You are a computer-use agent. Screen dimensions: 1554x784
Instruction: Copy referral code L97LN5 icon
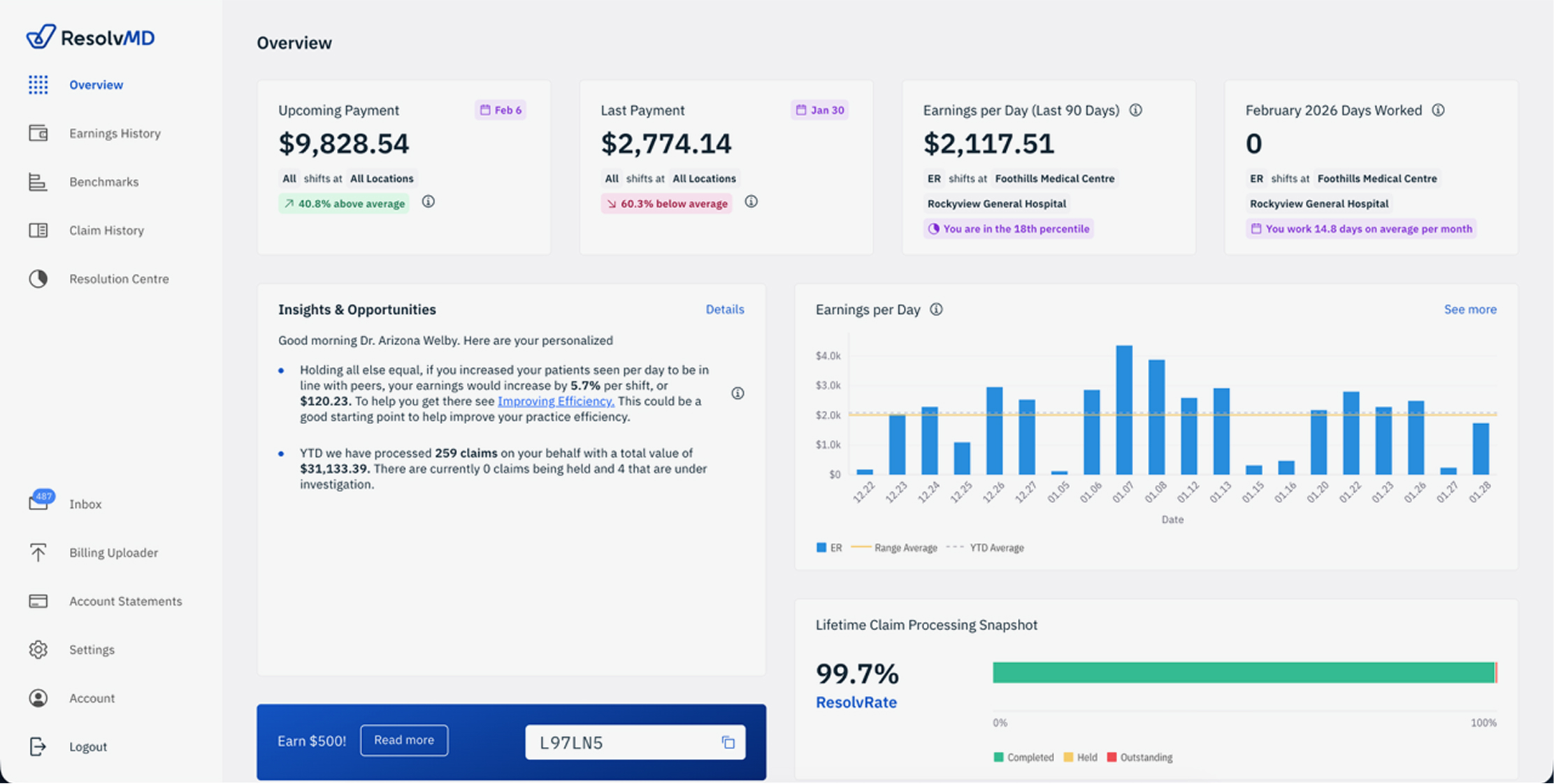[x=728, y=742]
